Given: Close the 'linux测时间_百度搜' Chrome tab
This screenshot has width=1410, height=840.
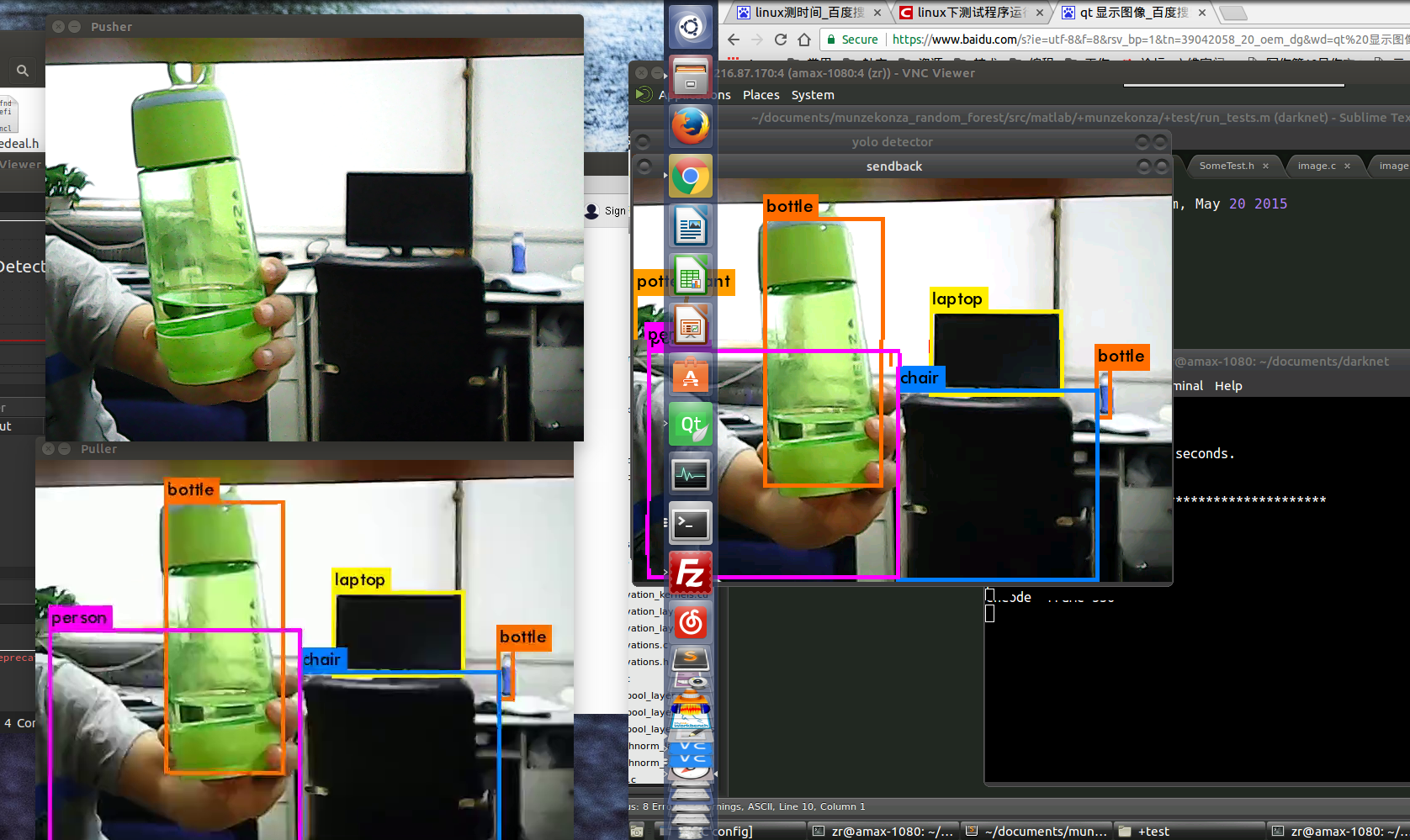Looking at the screenshot, I should pyautogui.click(x=877, y=13).
